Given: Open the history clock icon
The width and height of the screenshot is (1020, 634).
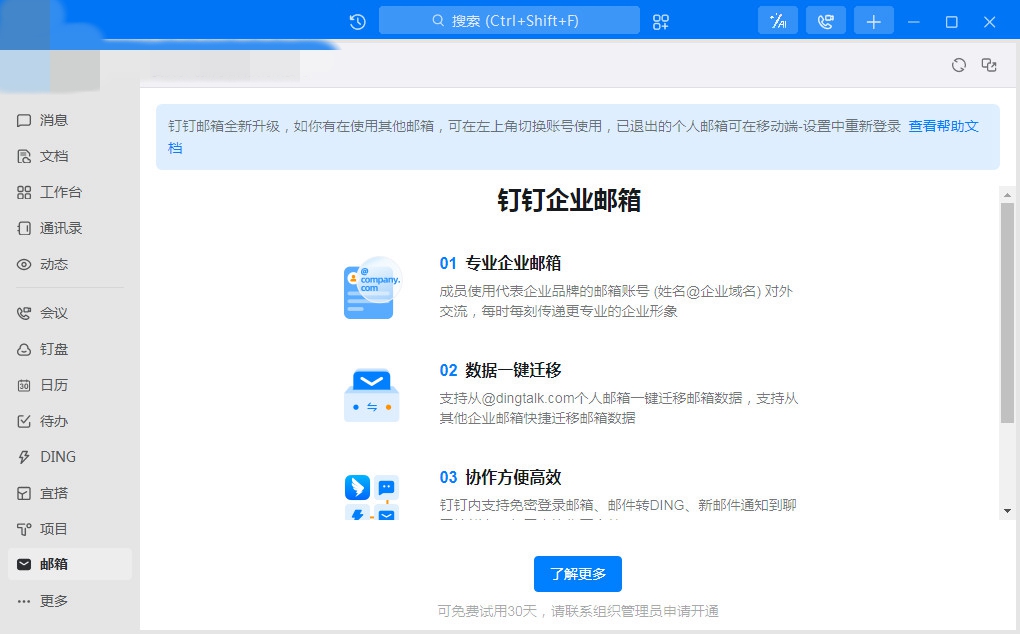Looking at the screenshot, I should [357, 21].
